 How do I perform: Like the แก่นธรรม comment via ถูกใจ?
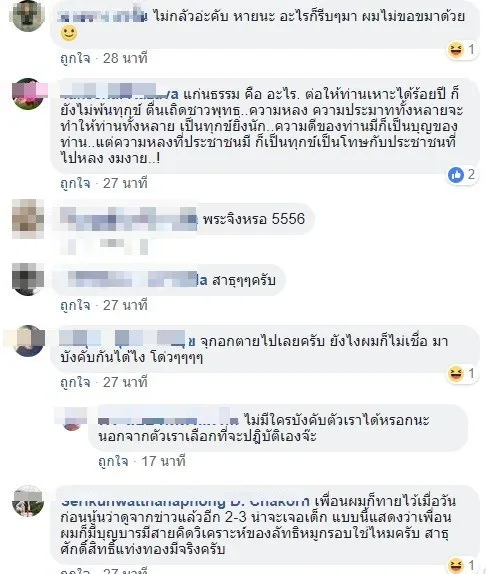point(75,183)
